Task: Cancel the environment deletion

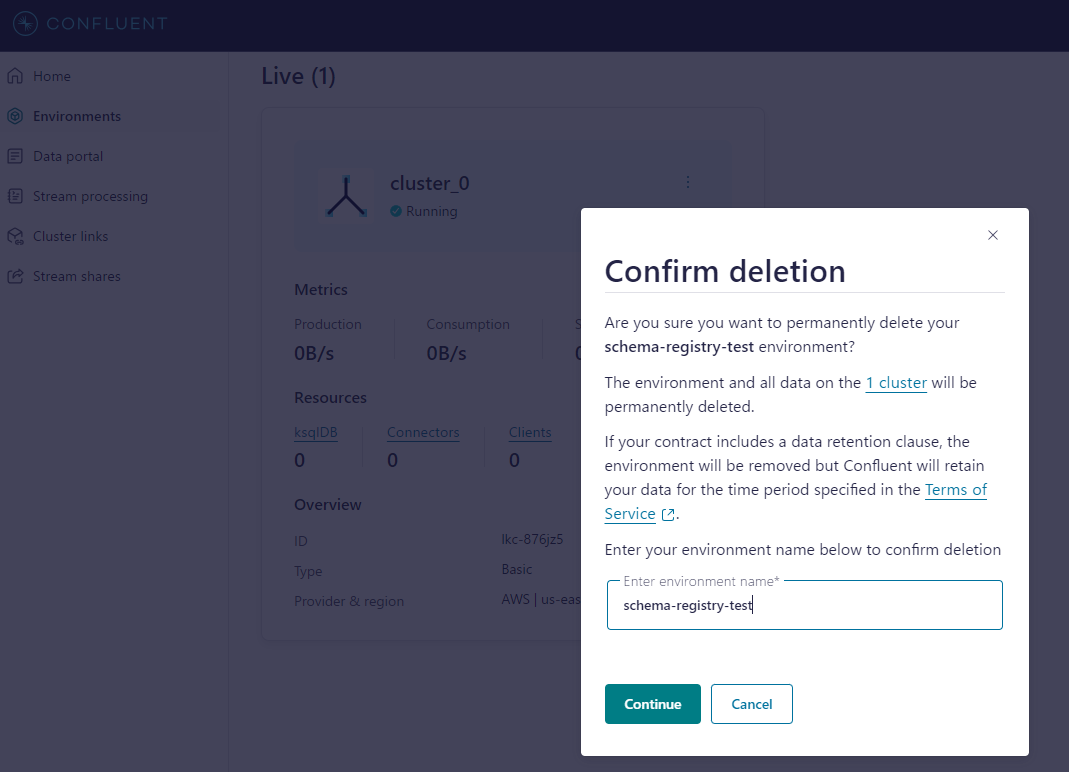Action: [x=751, y=704]
